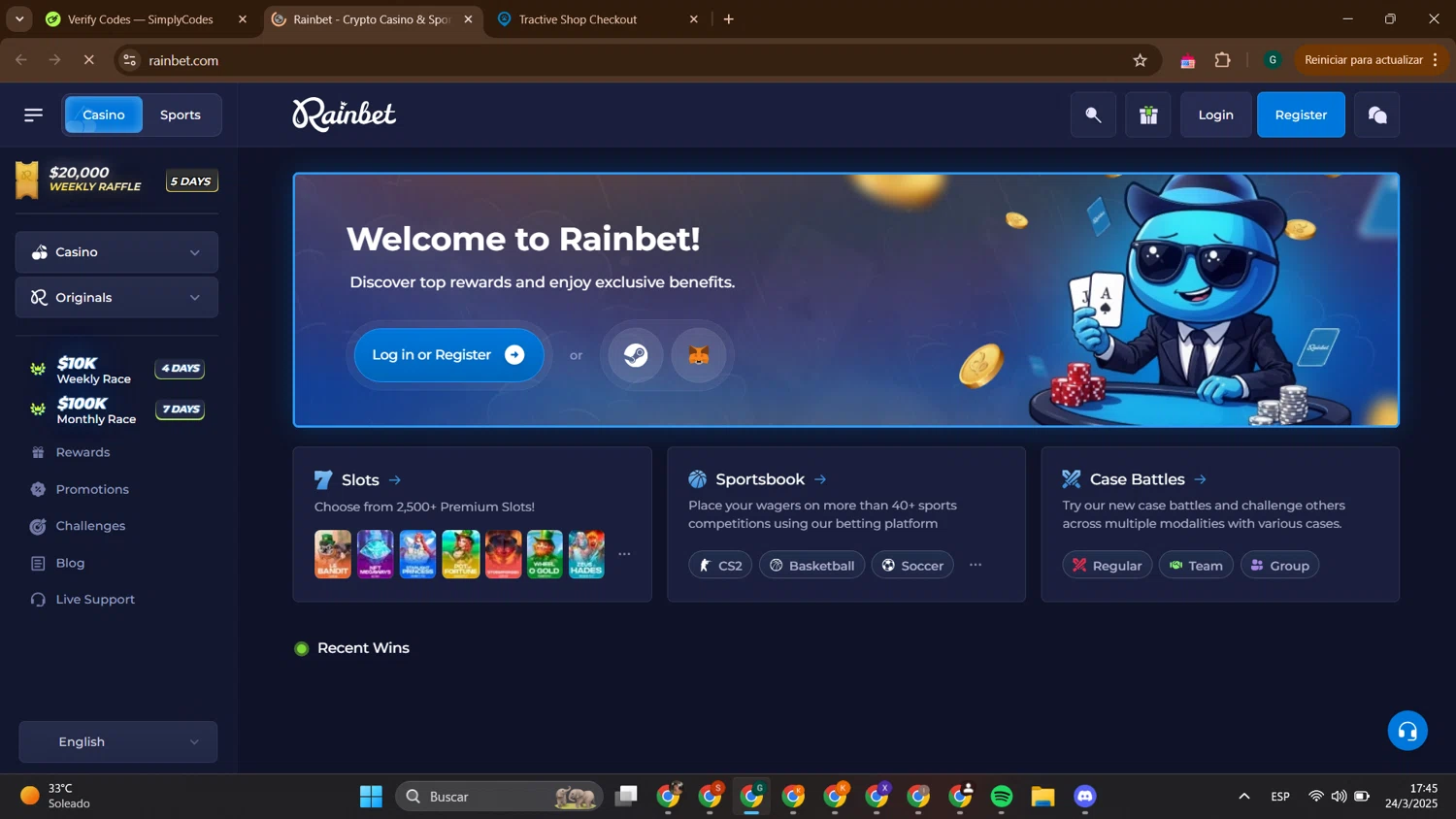
Task: Show more slots with ellipsis
Action: tap(624, 554)
